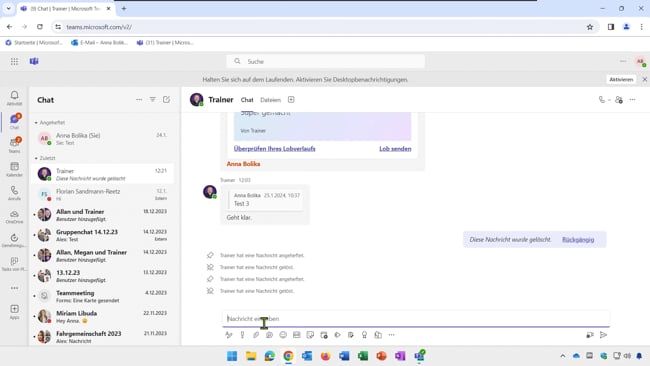Image resolution: width=650 pixels, height=366 pixels.
Task: Start a new chat with compose icon
Action: tap(166, 99)
